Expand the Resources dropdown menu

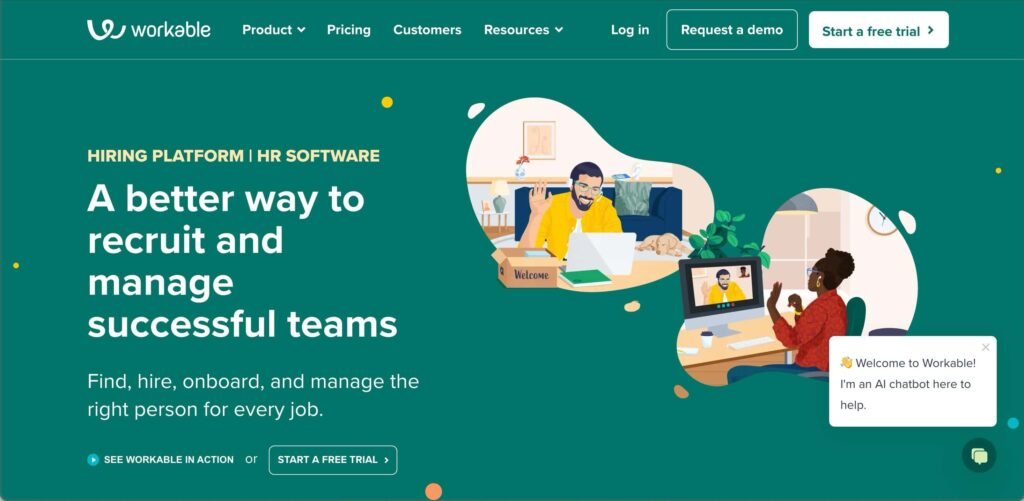pyautogui.click(x=523, y=30)
